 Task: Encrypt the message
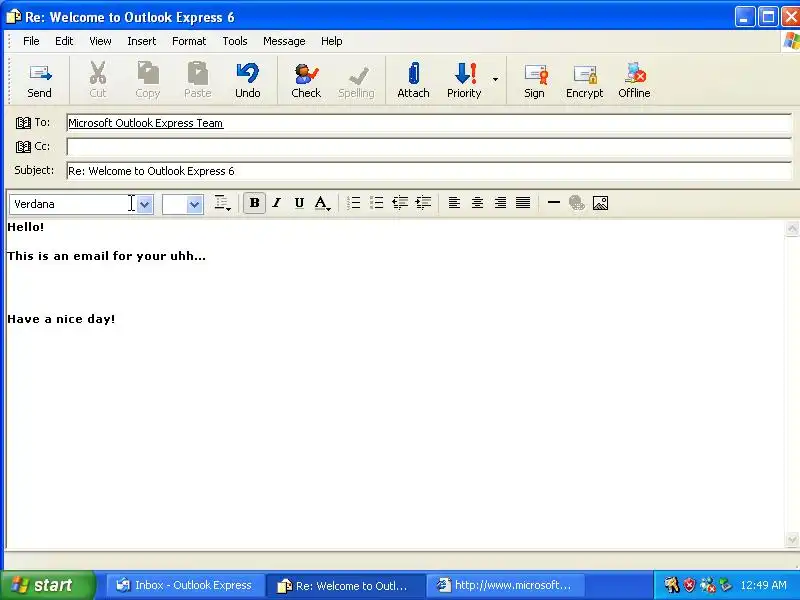coord(584,81)
